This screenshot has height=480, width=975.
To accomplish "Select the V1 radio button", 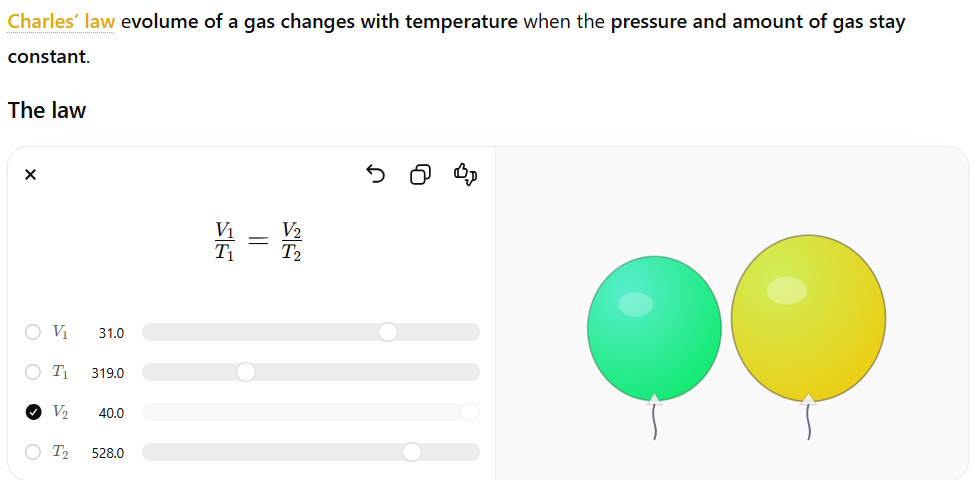I will (x=33, y=332).
